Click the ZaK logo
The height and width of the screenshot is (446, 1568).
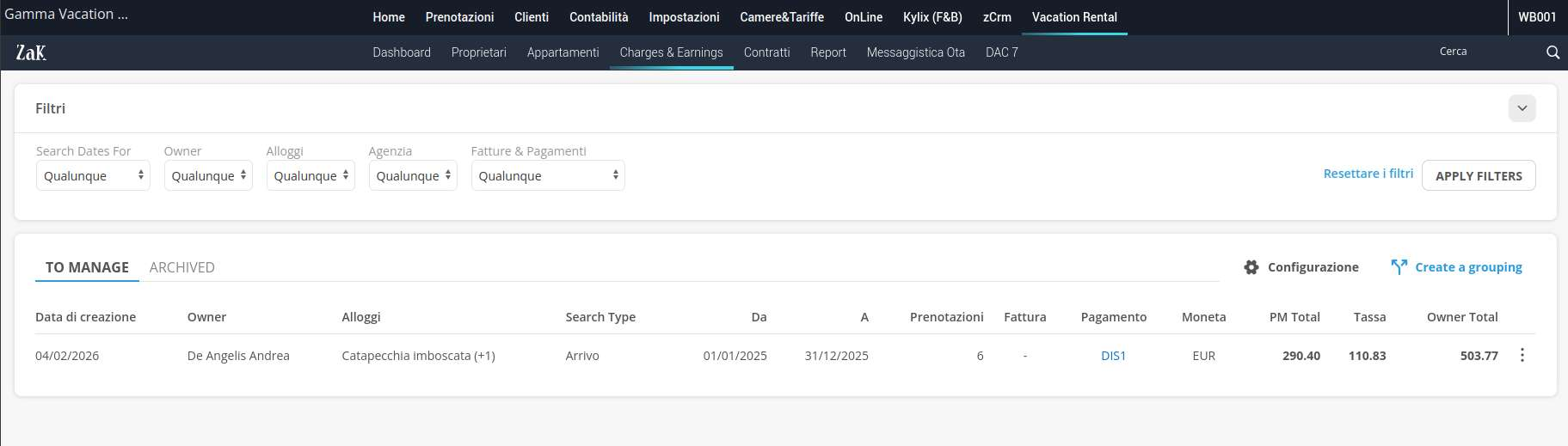(x=31, y=52)
